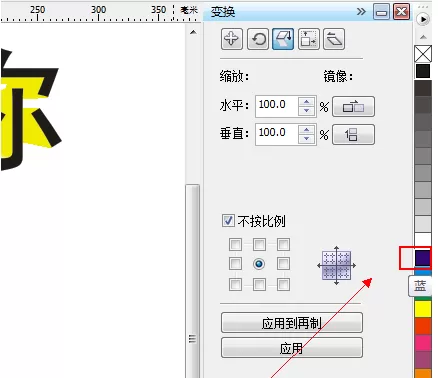Click the 应用 button

(292, 348)
